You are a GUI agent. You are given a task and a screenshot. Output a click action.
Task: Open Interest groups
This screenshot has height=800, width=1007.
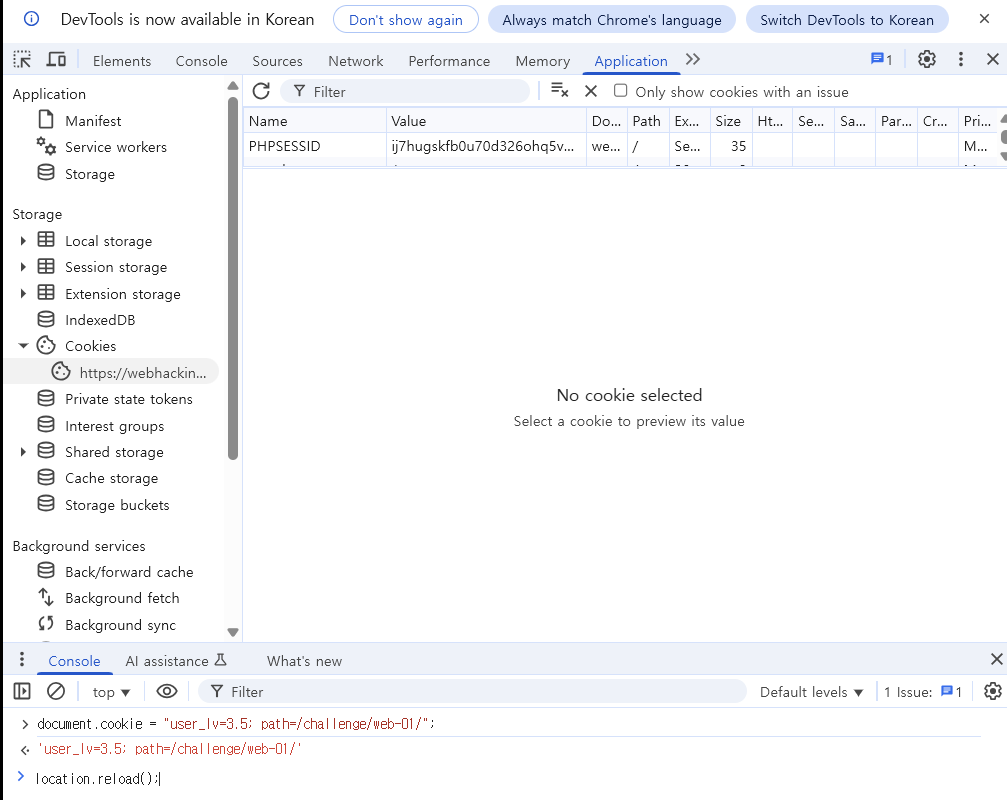(114, 426)
